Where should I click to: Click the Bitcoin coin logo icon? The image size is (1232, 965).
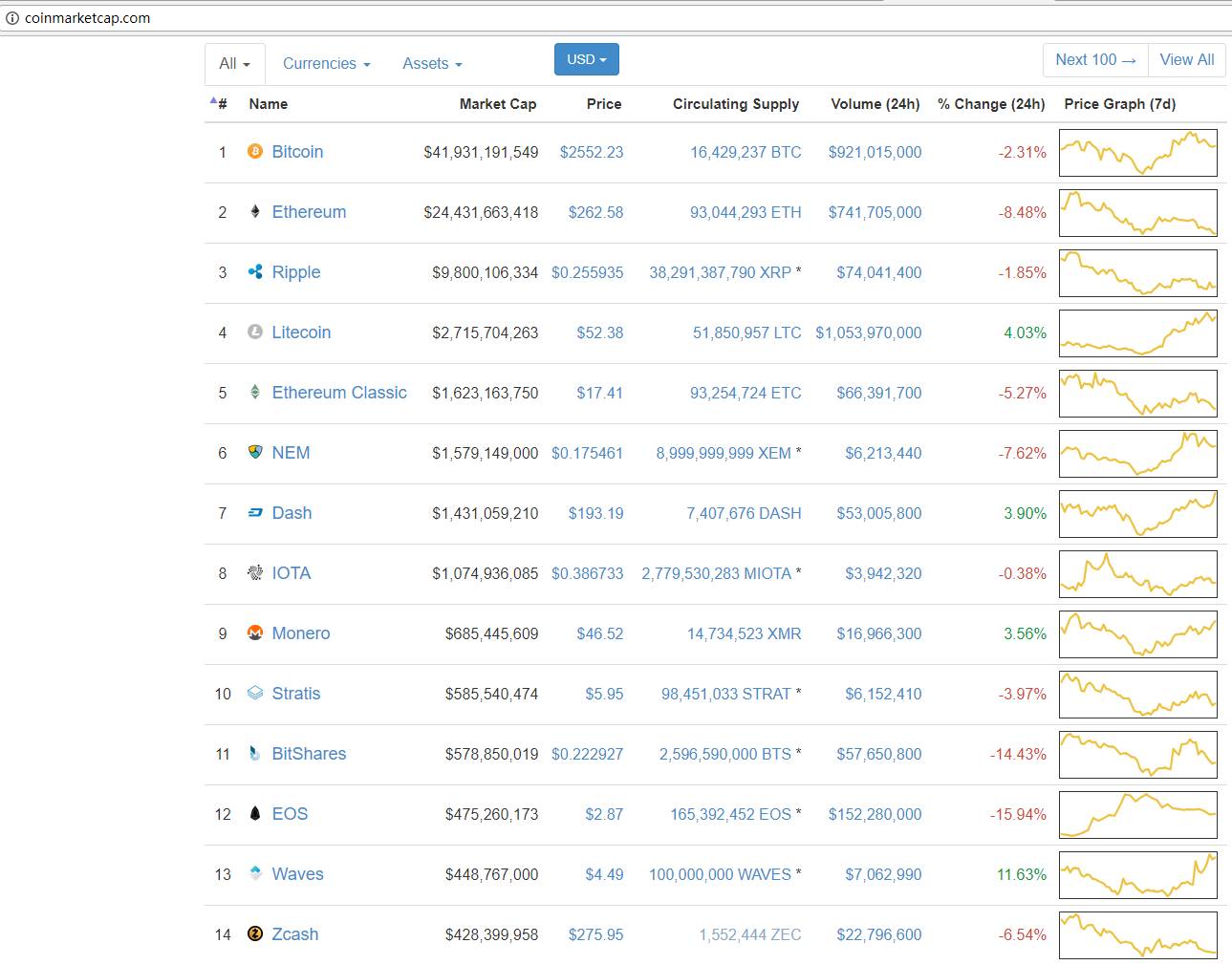pos(255,151)
